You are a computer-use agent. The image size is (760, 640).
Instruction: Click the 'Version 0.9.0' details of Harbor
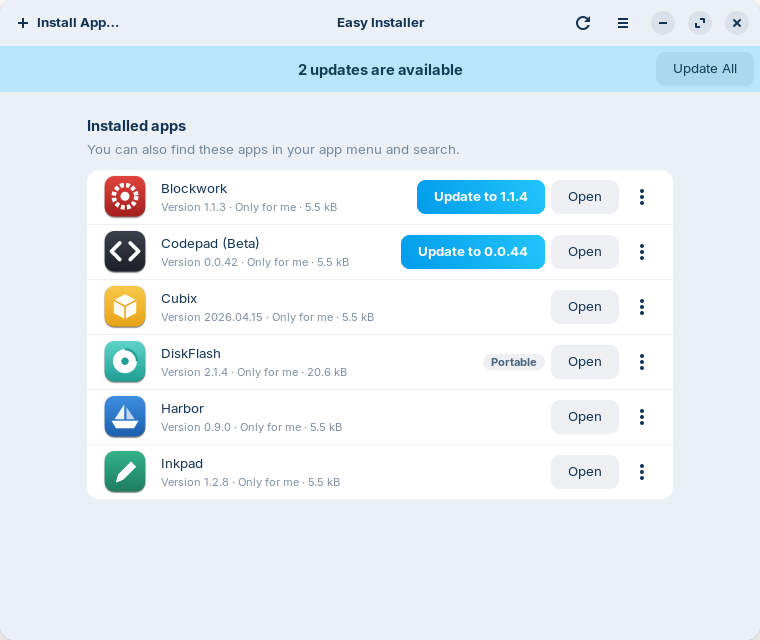[x=252, y=427]
